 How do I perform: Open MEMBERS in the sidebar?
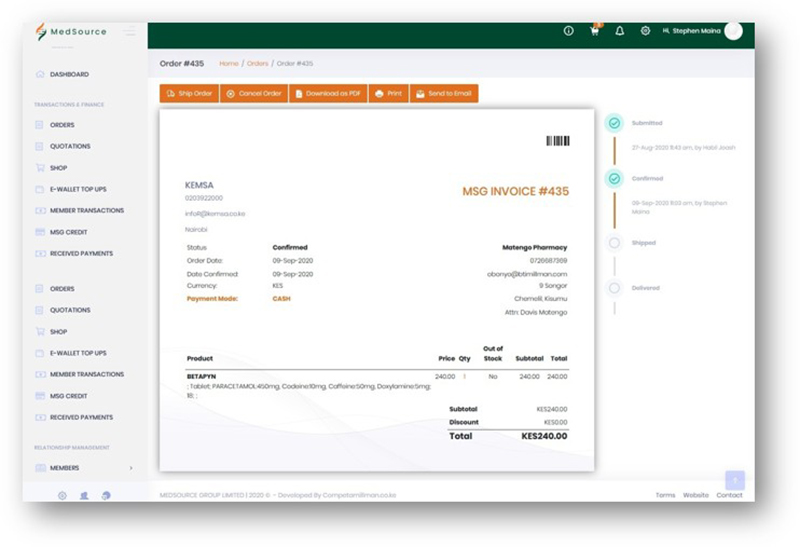click(64, 468)
